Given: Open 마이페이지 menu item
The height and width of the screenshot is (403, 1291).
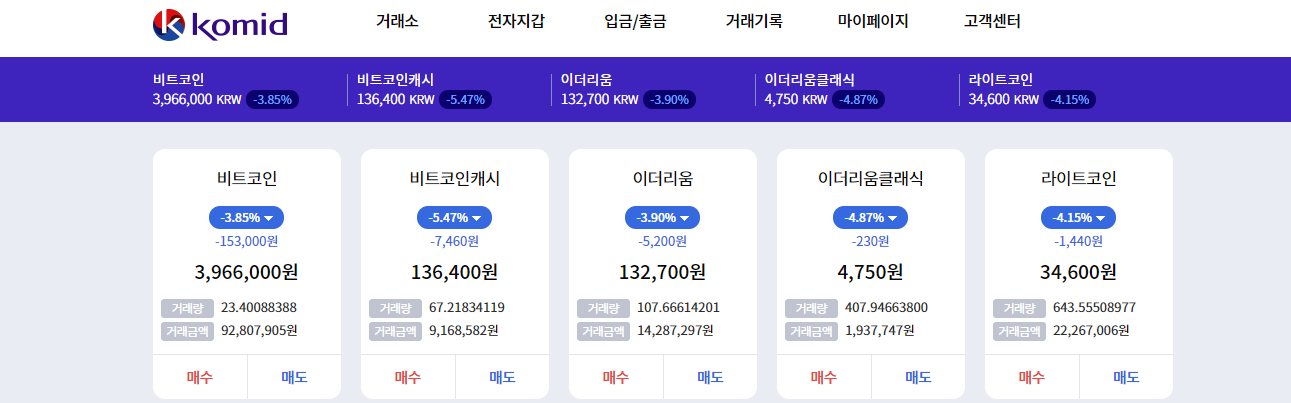Looking at the screenshot, I should (873, 21).
